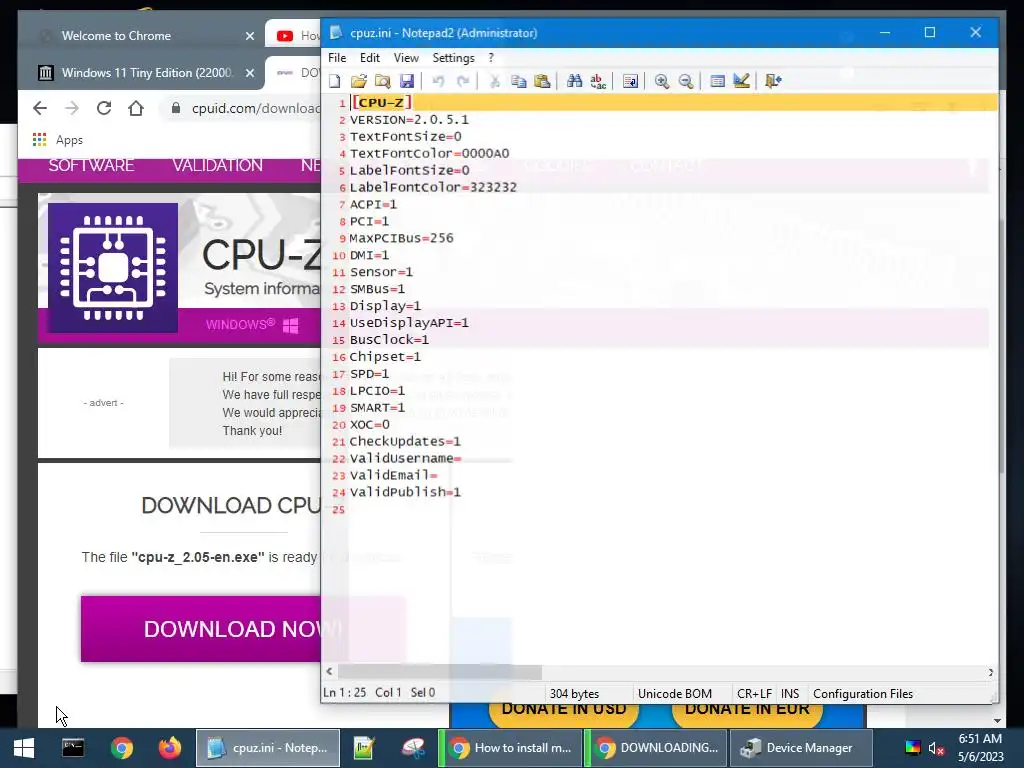1024x768 pixels.
Task: Click Ln 1 : 25 position in status bar
Action: [x=344, y=692]
